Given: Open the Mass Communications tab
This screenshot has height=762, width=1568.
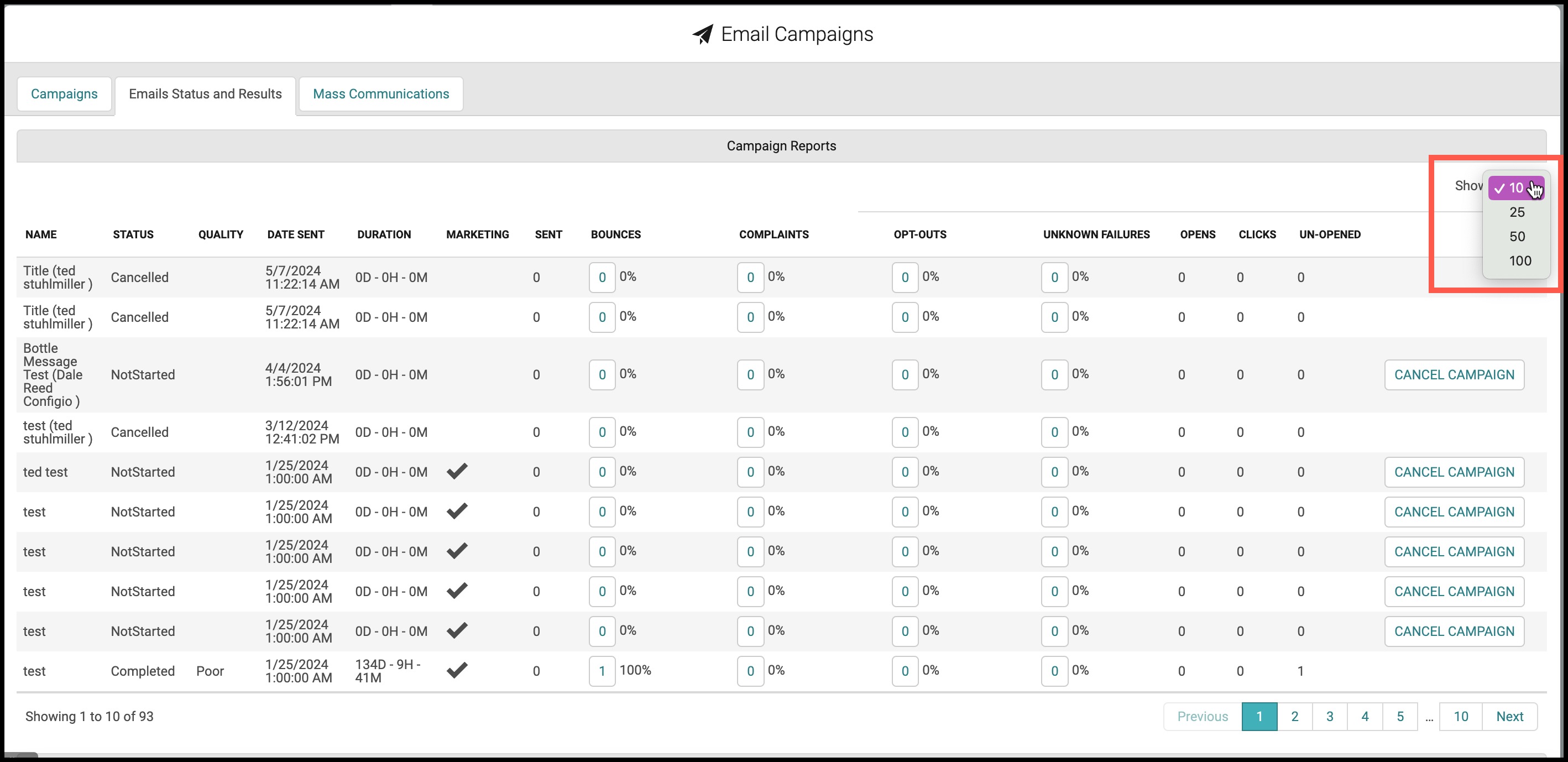Looking at the screenshot, I should coord(381,93).
